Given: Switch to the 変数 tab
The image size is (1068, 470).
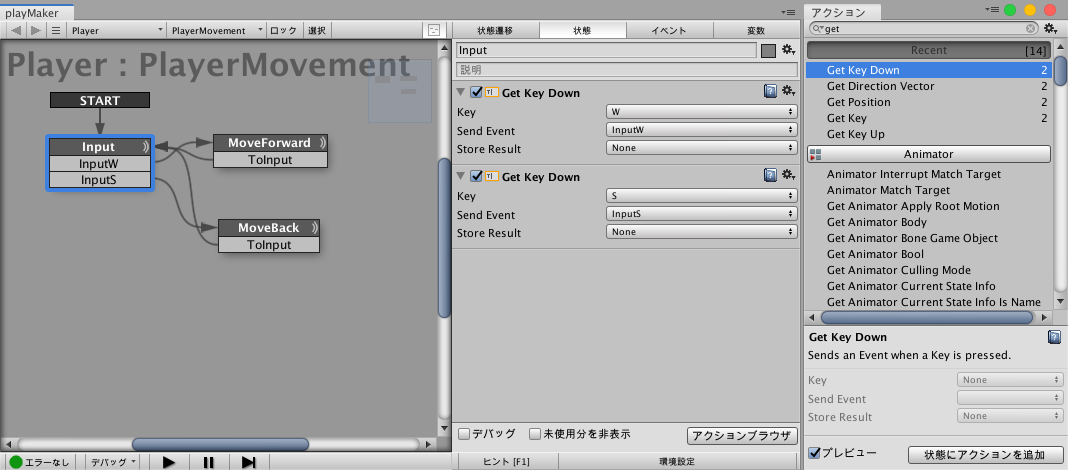Looking at the screenshot, I should pyautogui.click(x=756, y=31).
